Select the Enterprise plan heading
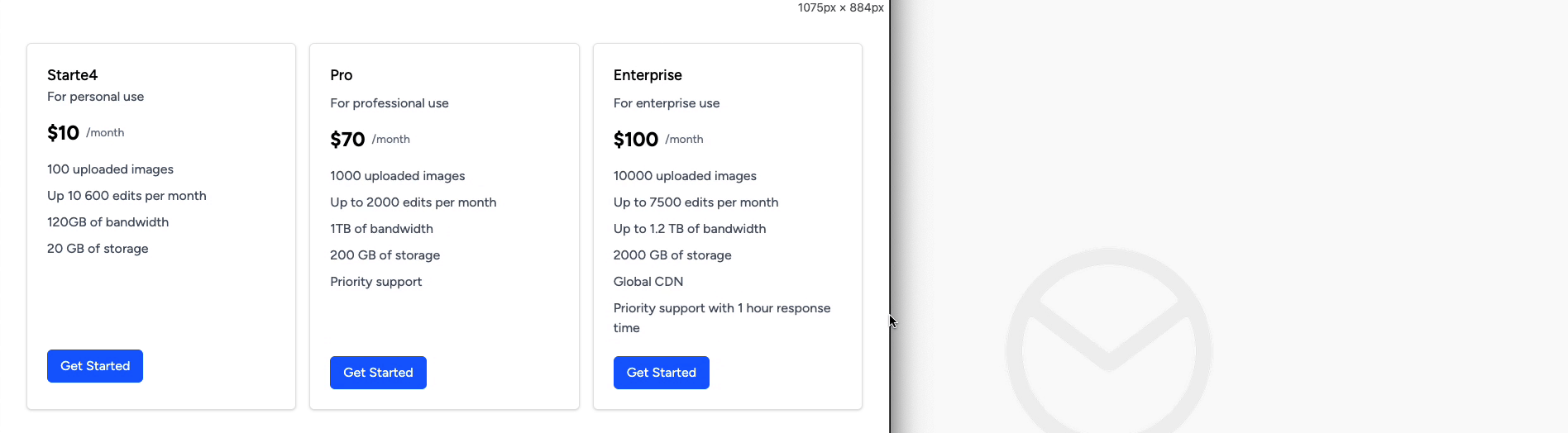The image size is (1568, 433). point(648,75)
